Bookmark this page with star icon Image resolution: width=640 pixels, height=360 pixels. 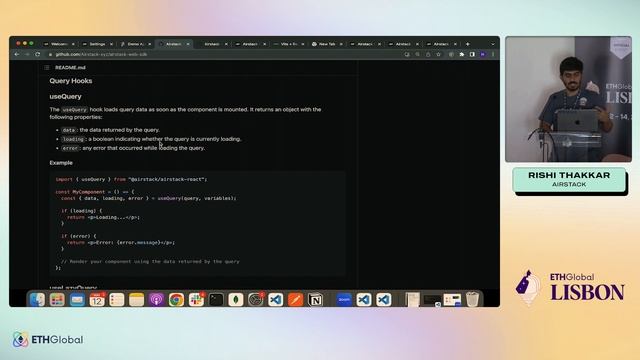(438, 54)
